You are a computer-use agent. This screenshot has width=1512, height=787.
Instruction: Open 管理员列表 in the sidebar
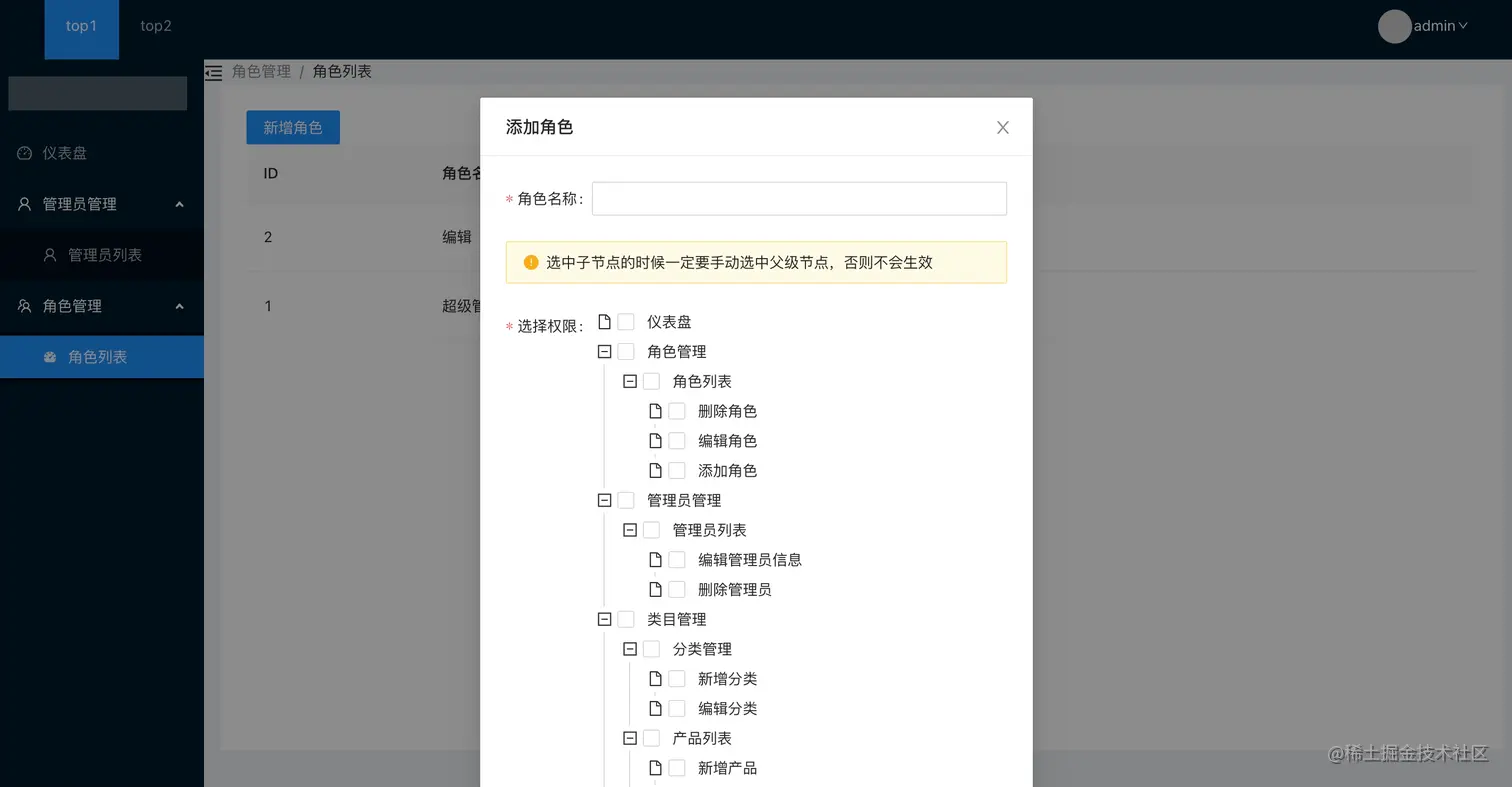102,255
